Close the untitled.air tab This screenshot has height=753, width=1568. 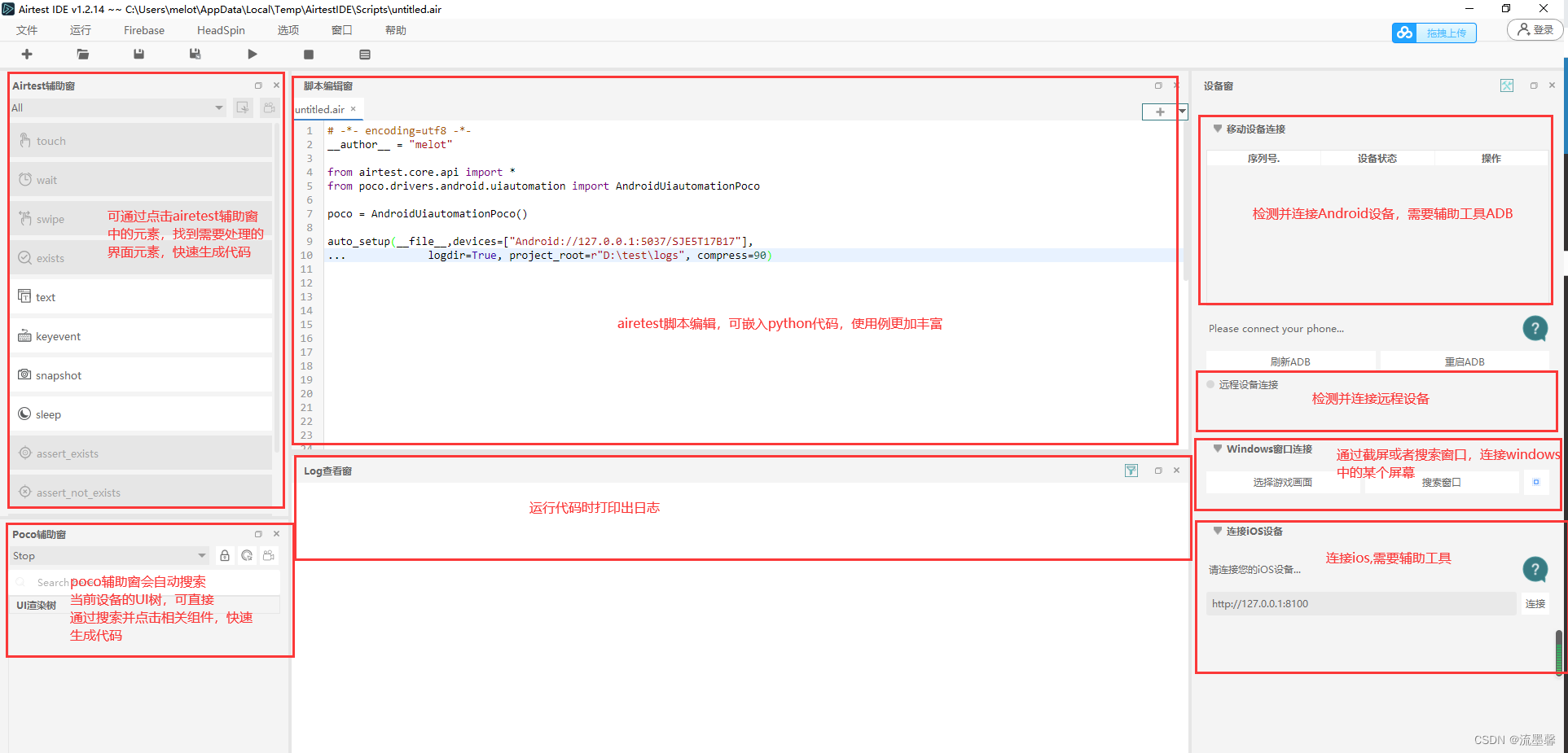coord(354,109)
